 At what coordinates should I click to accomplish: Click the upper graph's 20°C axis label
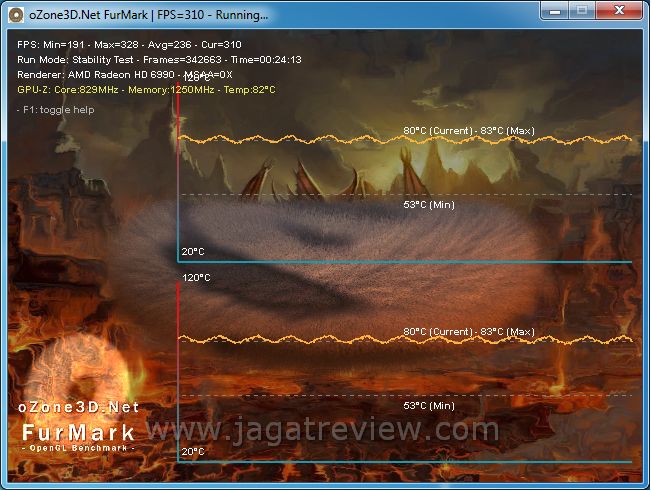click(x=193, y=251)
